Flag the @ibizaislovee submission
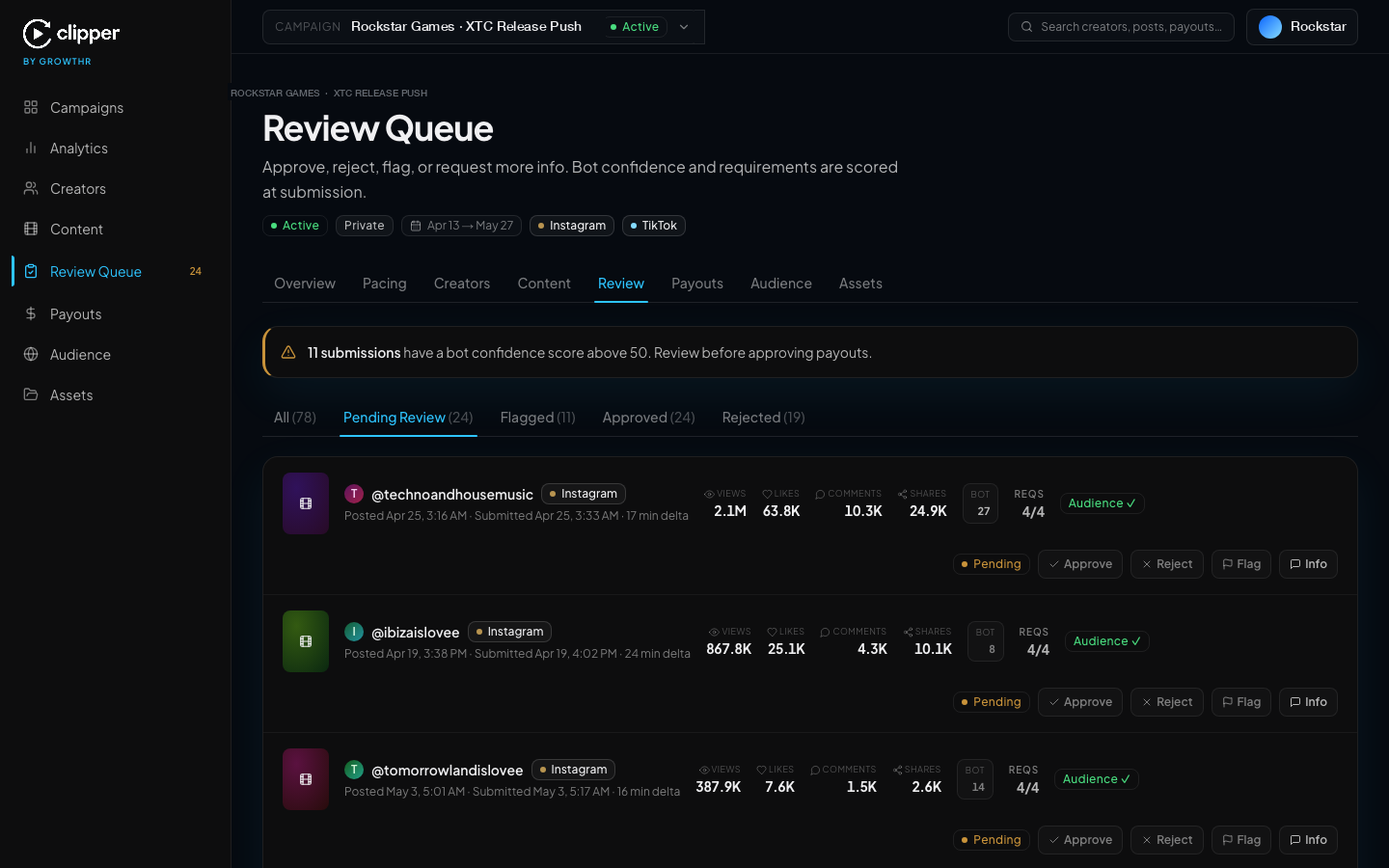This screenshot has width=1389, height=868. coord(1241,702)
